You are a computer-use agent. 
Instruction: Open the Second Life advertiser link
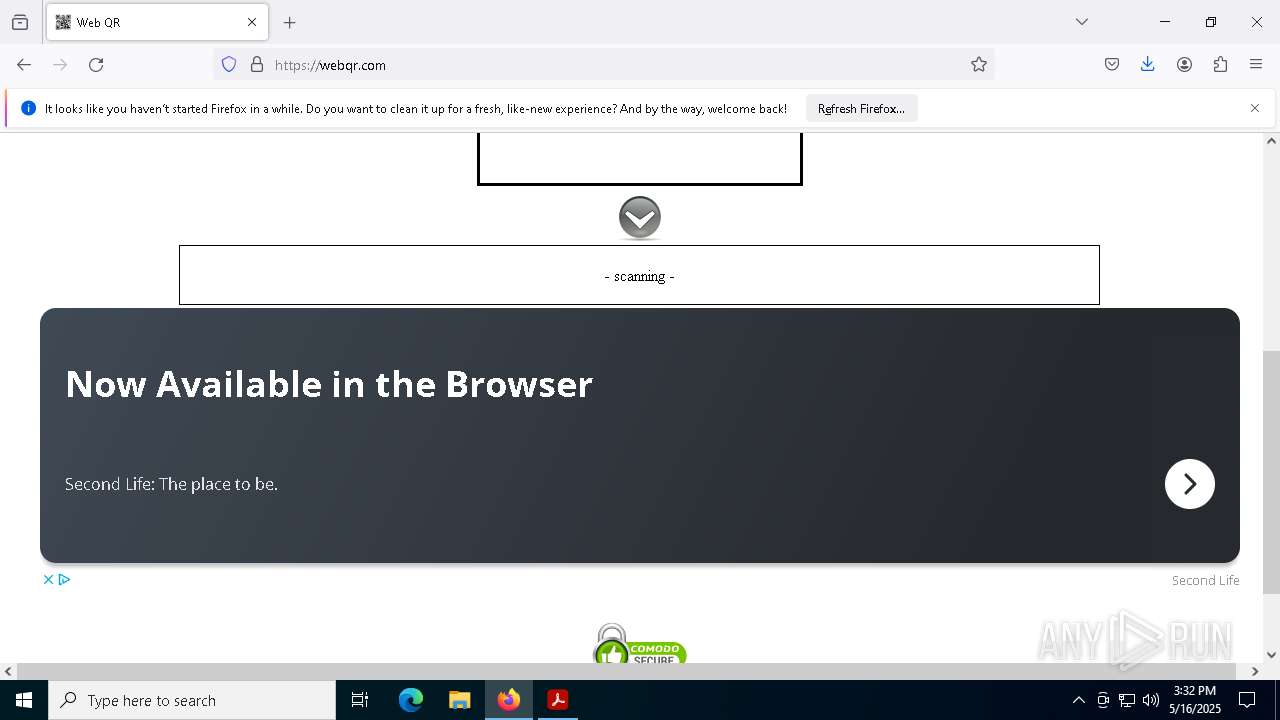point(1205,581)
